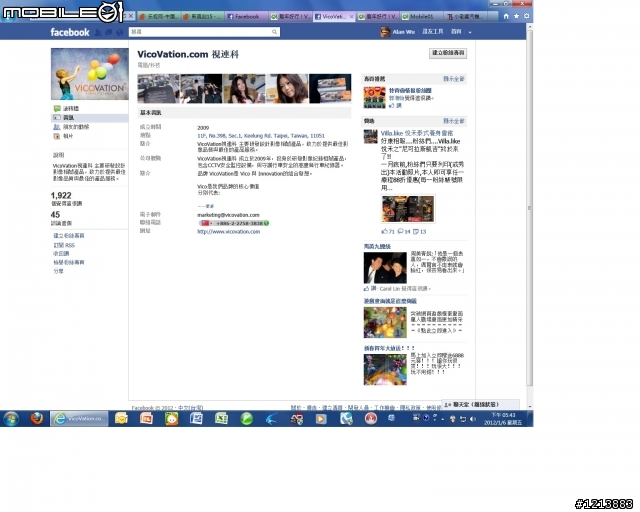Click the search magnifier icon
The image size is (640, 512).
pos(275,32)
